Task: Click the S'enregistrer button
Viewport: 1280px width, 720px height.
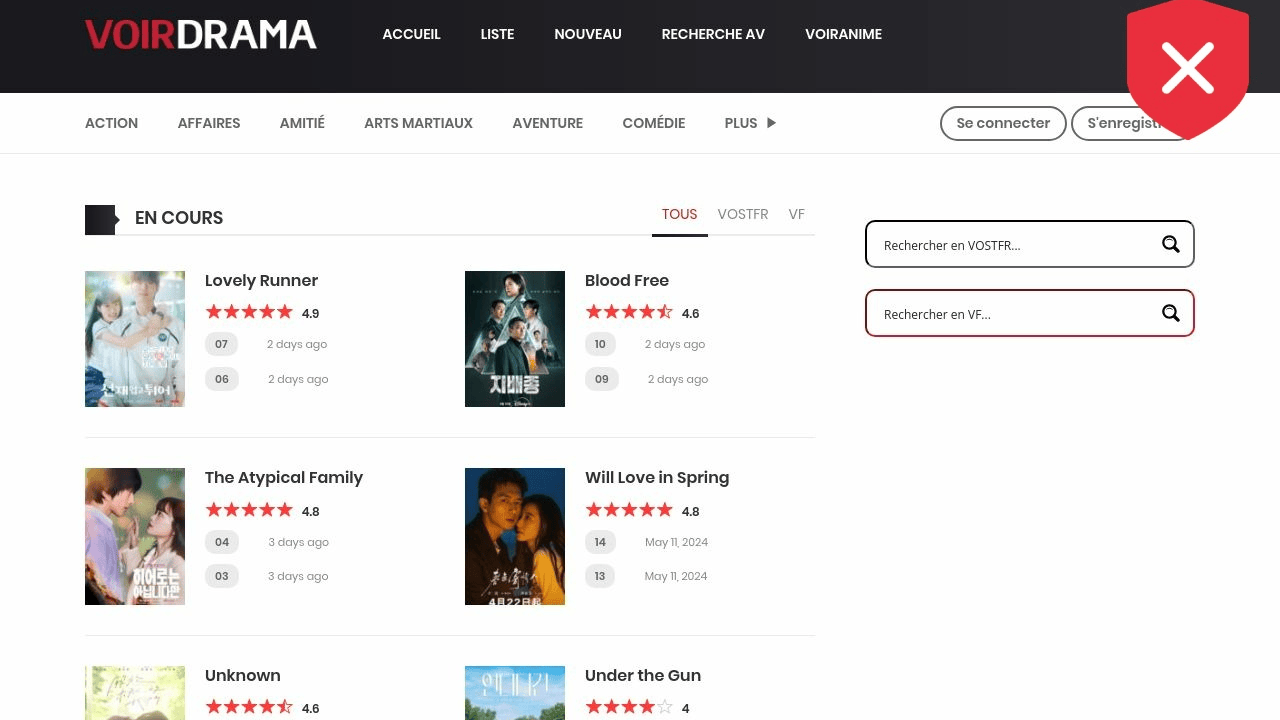Action: click(1130, 123)
